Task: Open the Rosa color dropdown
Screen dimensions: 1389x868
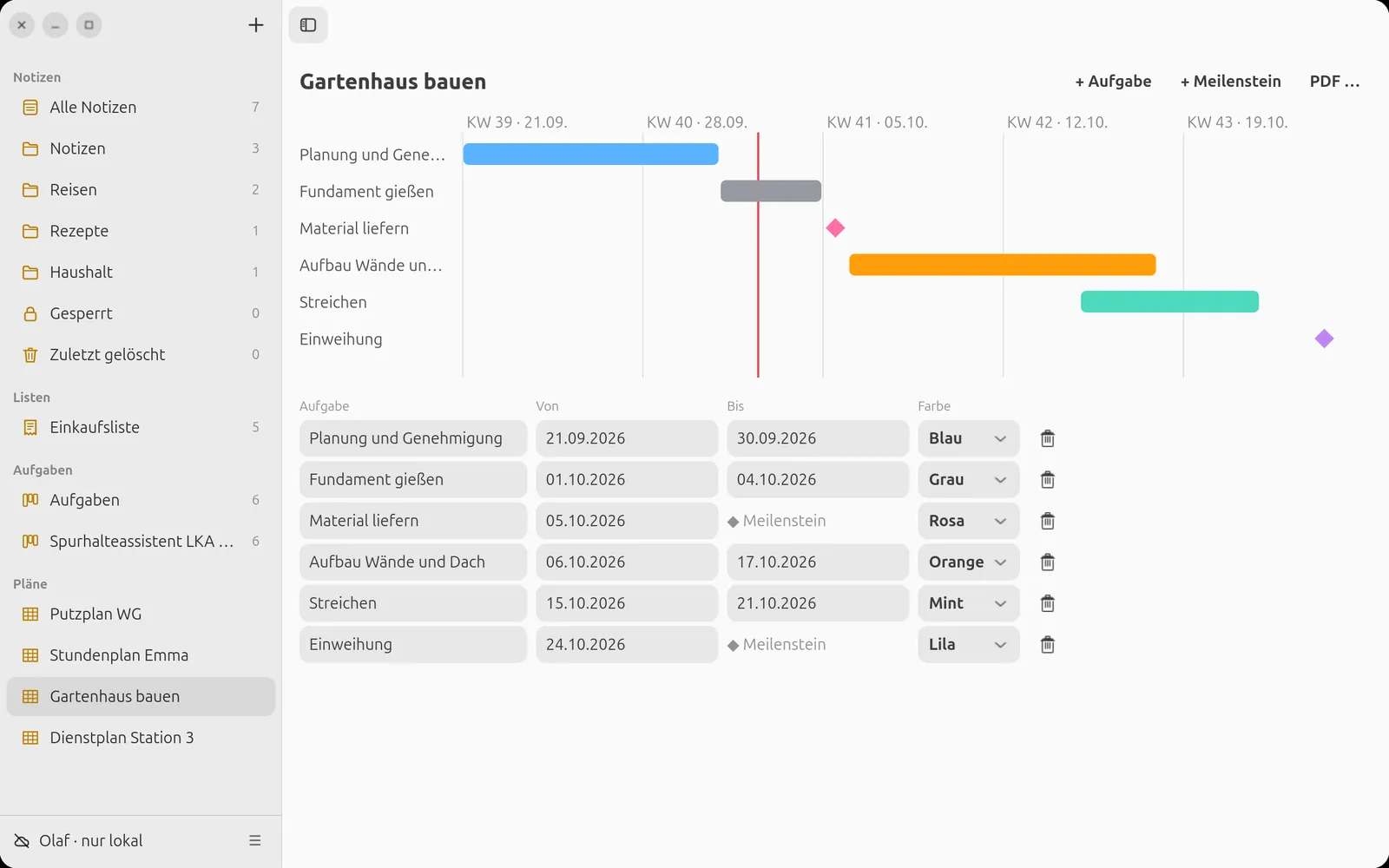Action: click(x=968, y=521)
